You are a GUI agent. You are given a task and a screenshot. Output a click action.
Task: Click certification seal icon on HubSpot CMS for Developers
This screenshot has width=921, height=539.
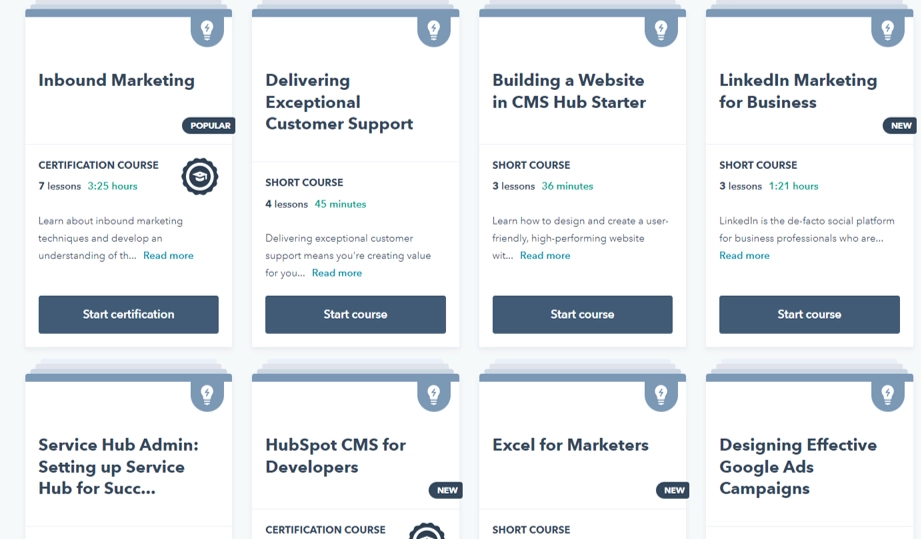[x=426, y=531]
